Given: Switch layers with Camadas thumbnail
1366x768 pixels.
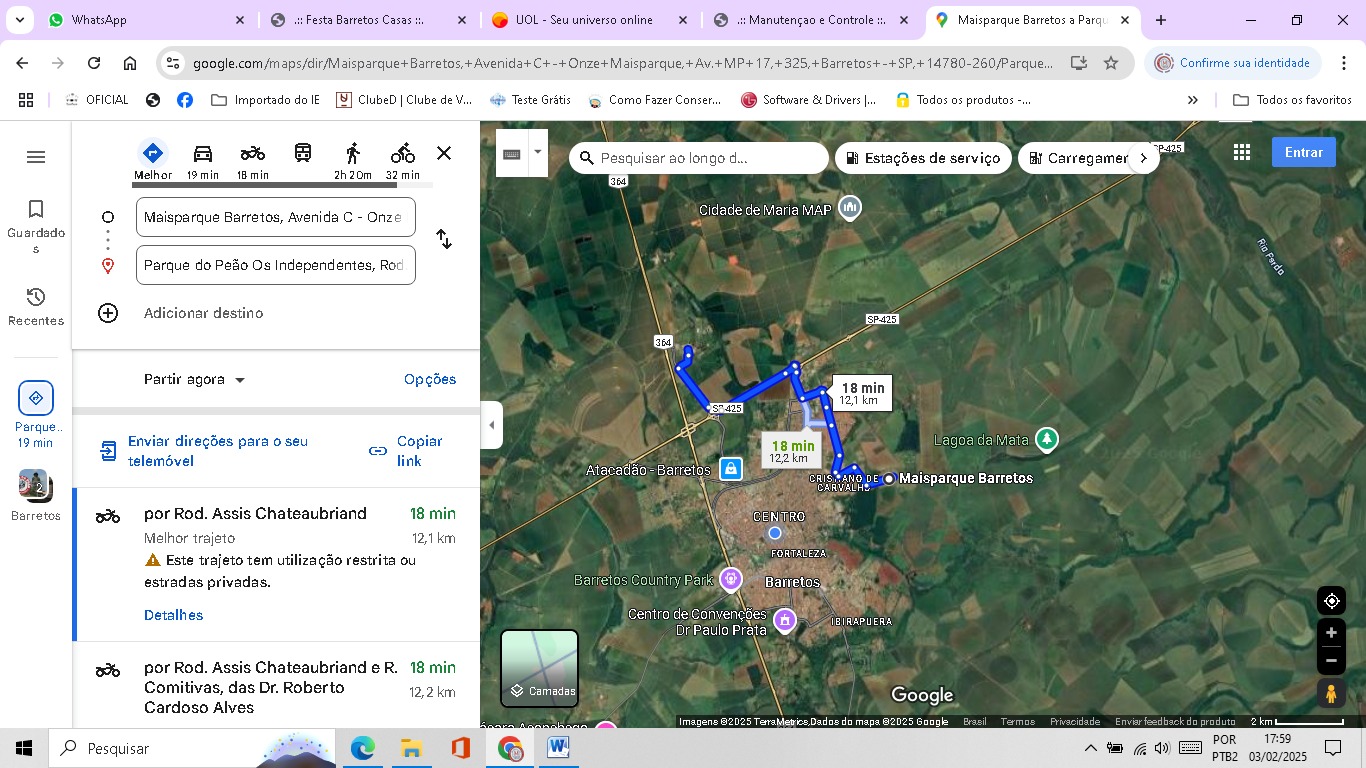Looking at the screenshot, I should 539,668.
